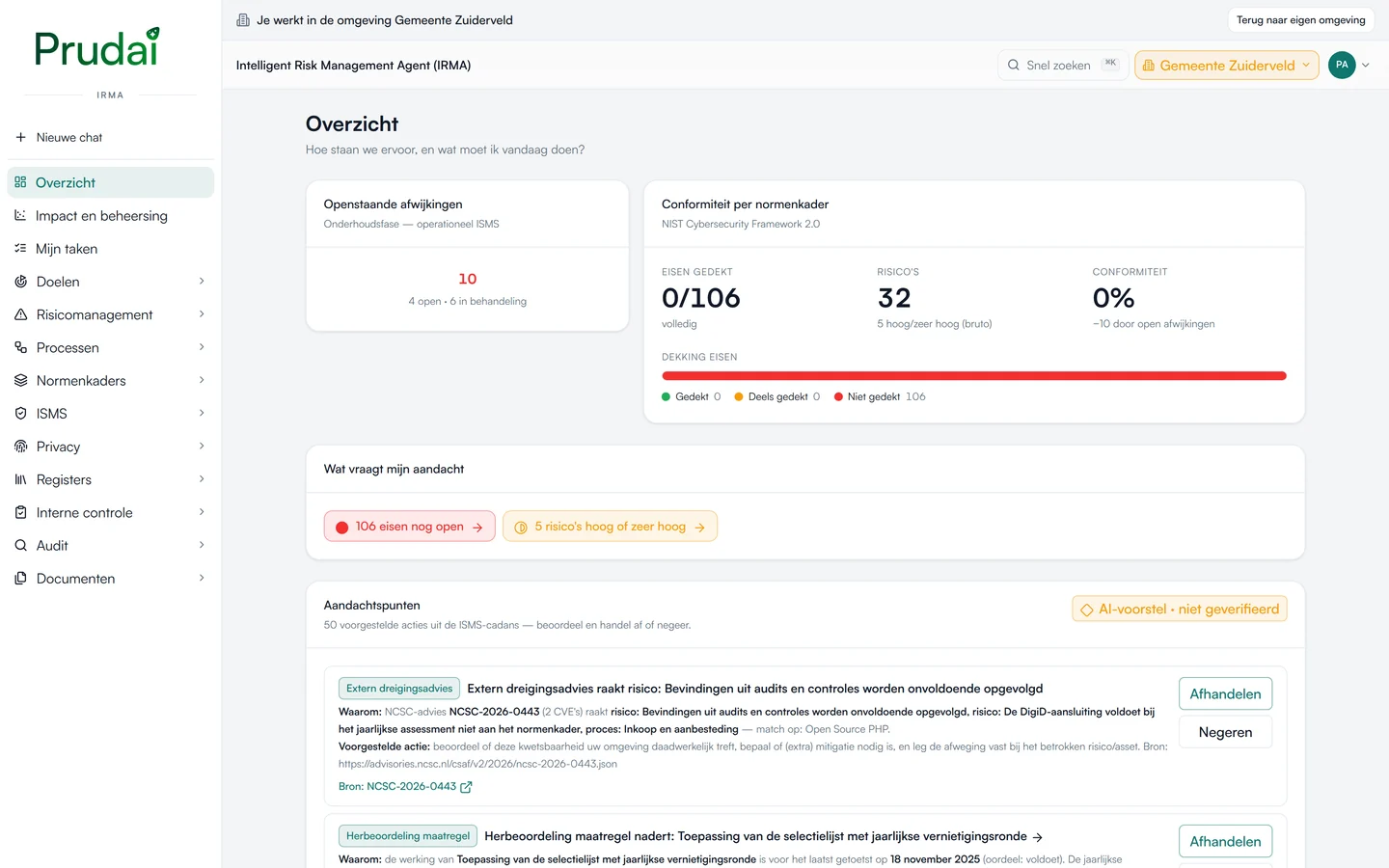The width and height of the screenshot is (1389, 868).
Task: Expand the Privacy chevron
Action: pos(202,446)
